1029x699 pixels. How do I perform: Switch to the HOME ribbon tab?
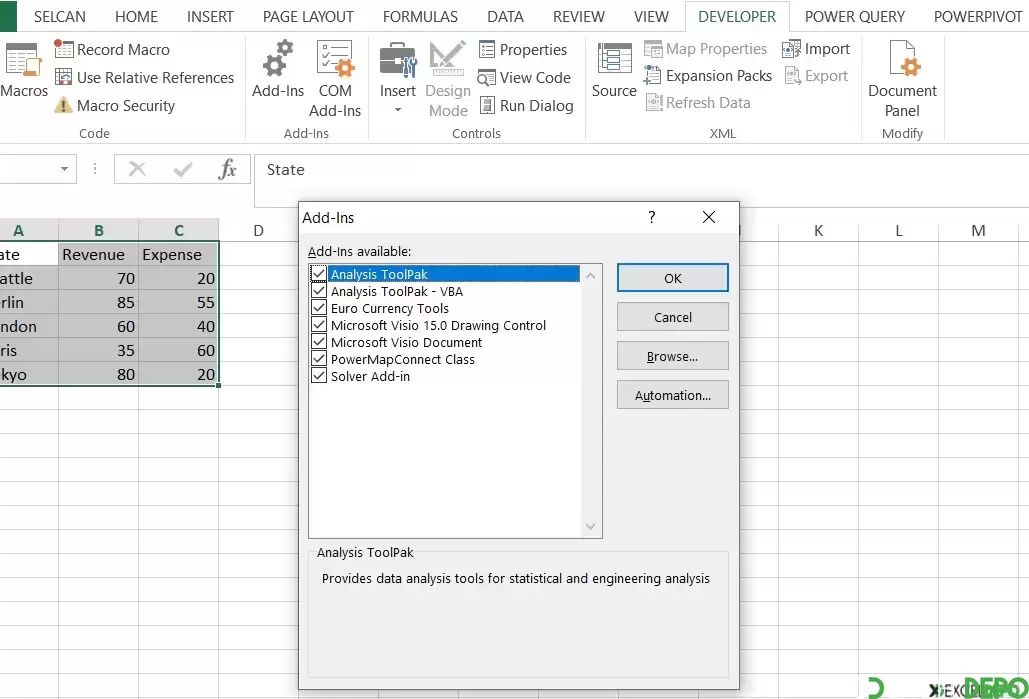pyautogui.click(x=136, y=16)
